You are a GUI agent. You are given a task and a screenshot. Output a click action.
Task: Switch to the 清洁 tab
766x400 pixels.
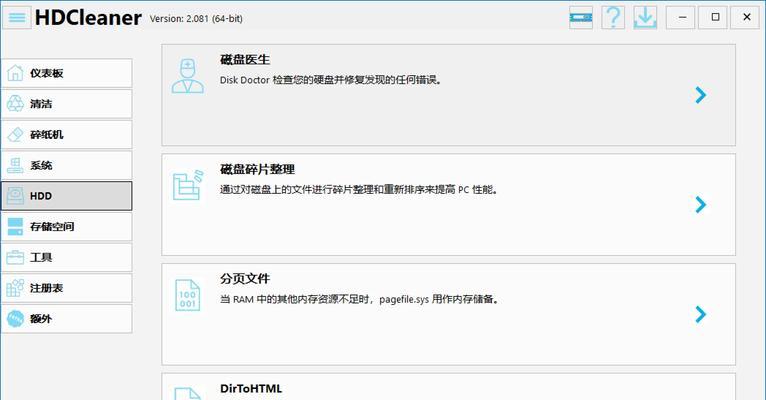(x=66, y=104)
